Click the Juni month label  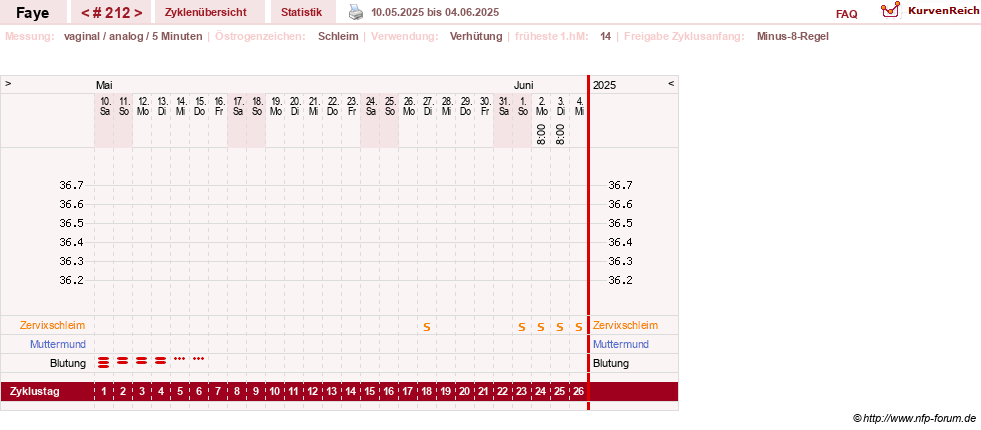(x=524, y=85)
